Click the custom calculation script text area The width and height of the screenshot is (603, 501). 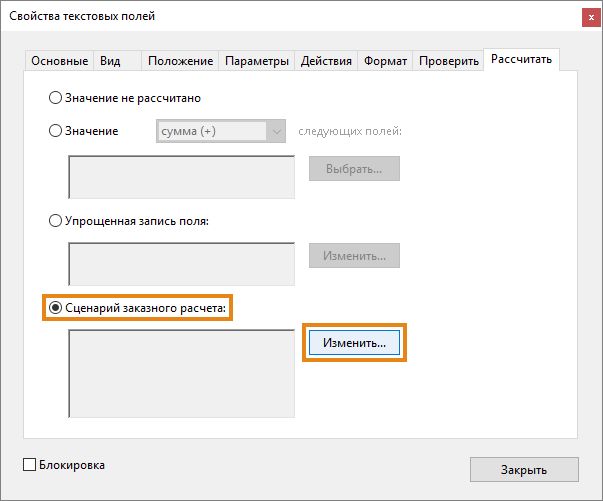pos(181,372)
